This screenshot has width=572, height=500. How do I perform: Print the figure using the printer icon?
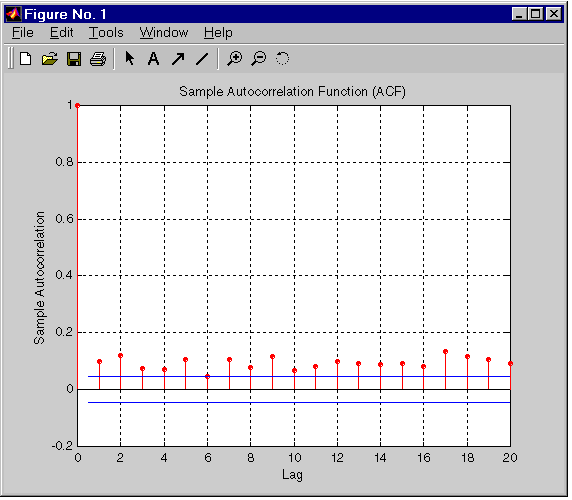98,59
